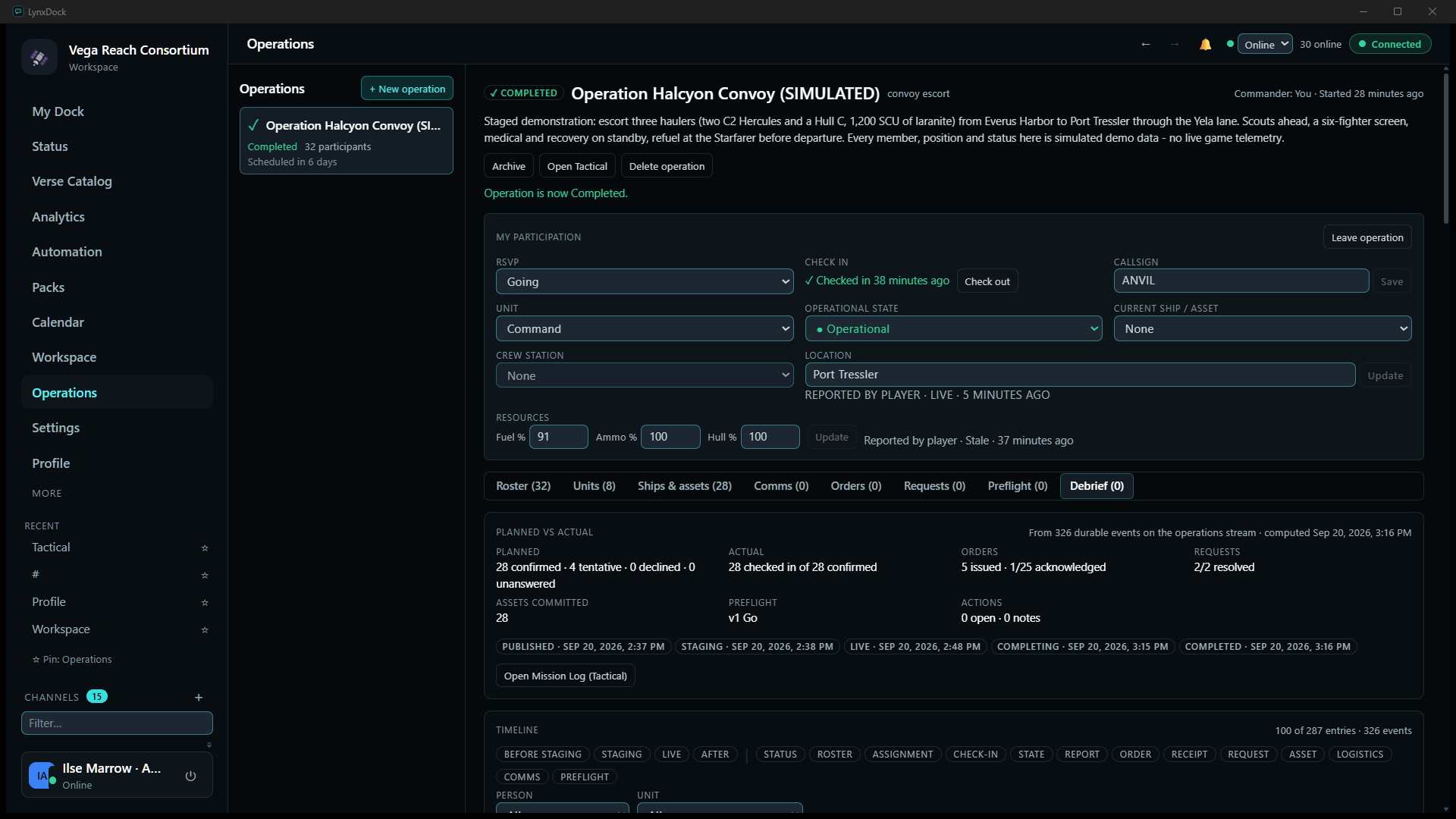1456x819 pixels.
Task: Open the RSVP Going dropdown
Action: click(x=645, y=281)
